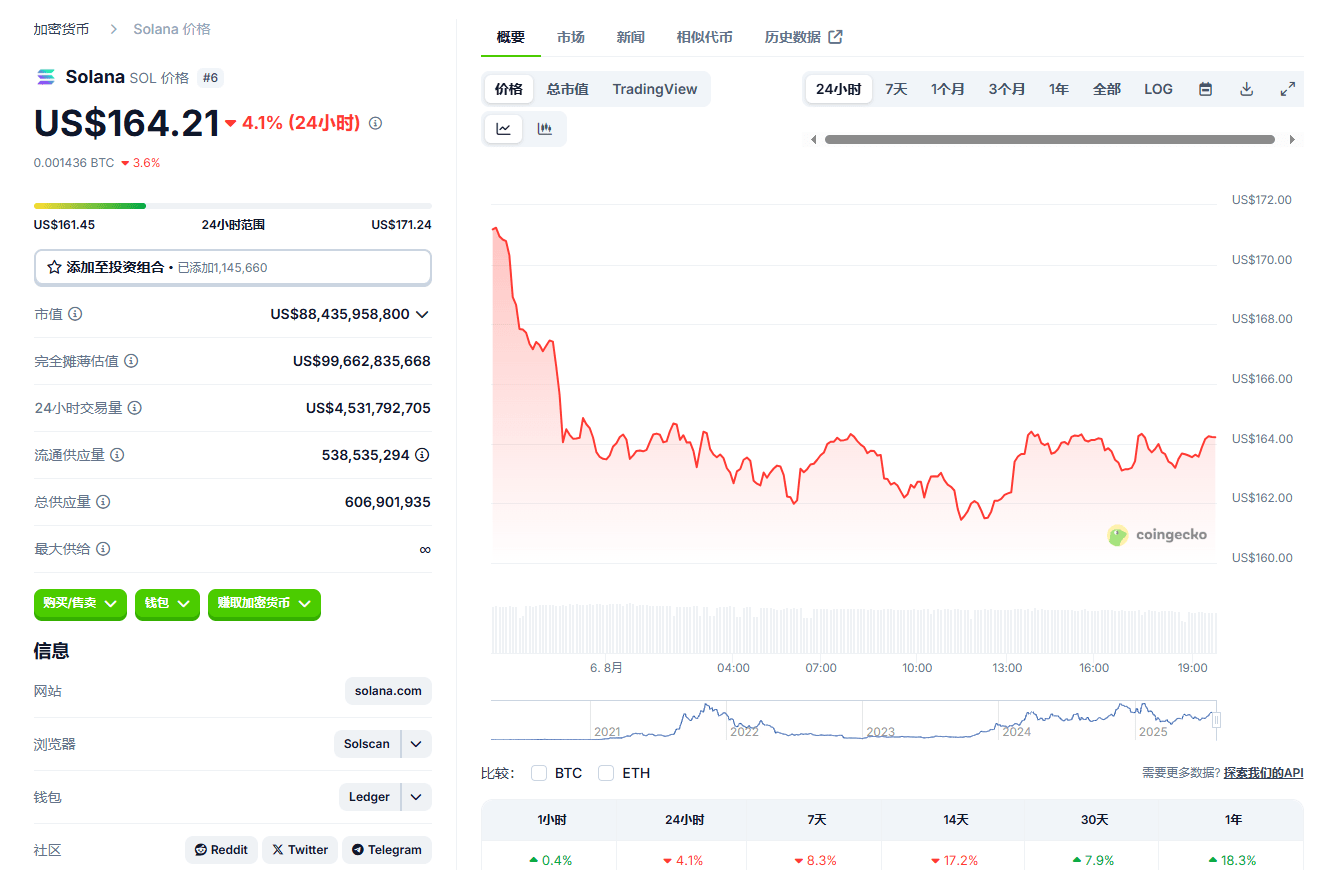This screenshot has width=1323, height=870.
Task: Click left arrow of chart scrollbar
Action: [813, 140]
